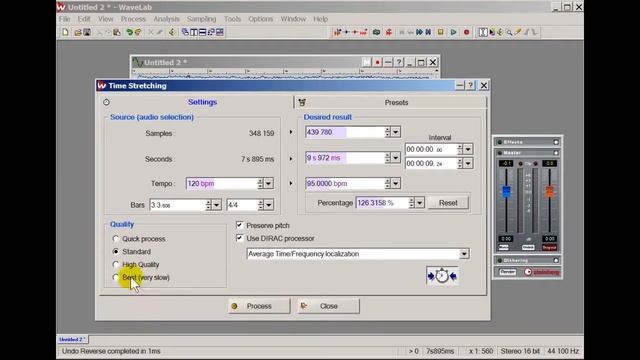Click the Percentage 126.3158 % field
The height and width of the screenshot is (360, 640).
click(x=382, y=203)
